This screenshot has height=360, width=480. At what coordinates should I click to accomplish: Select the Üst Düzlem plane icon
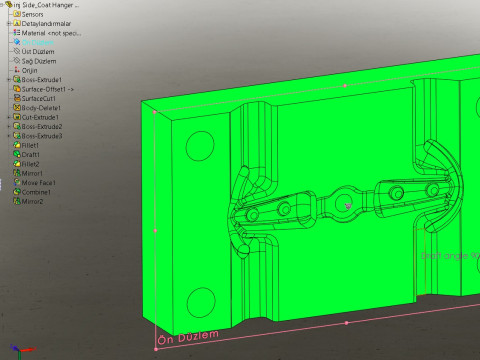pos(17,51)
